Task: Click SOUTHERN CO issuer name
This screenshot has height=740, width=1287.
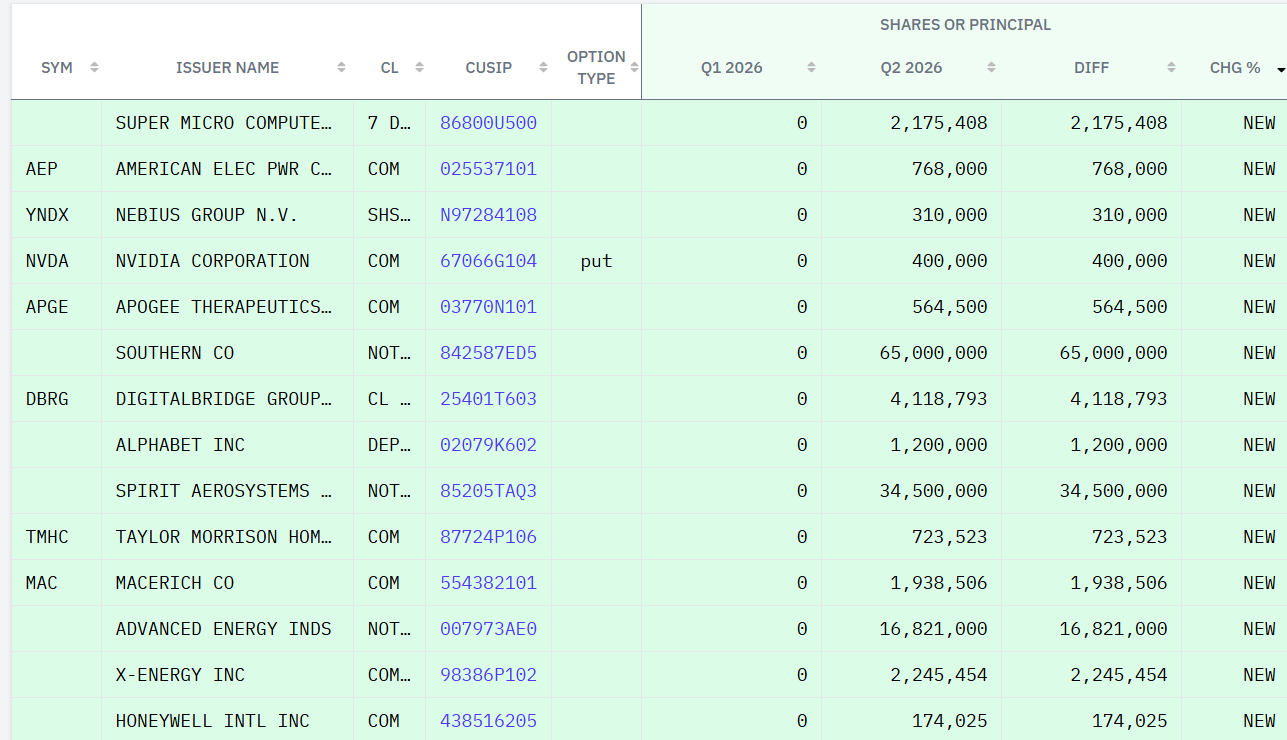Action: [x=175, y=353]
